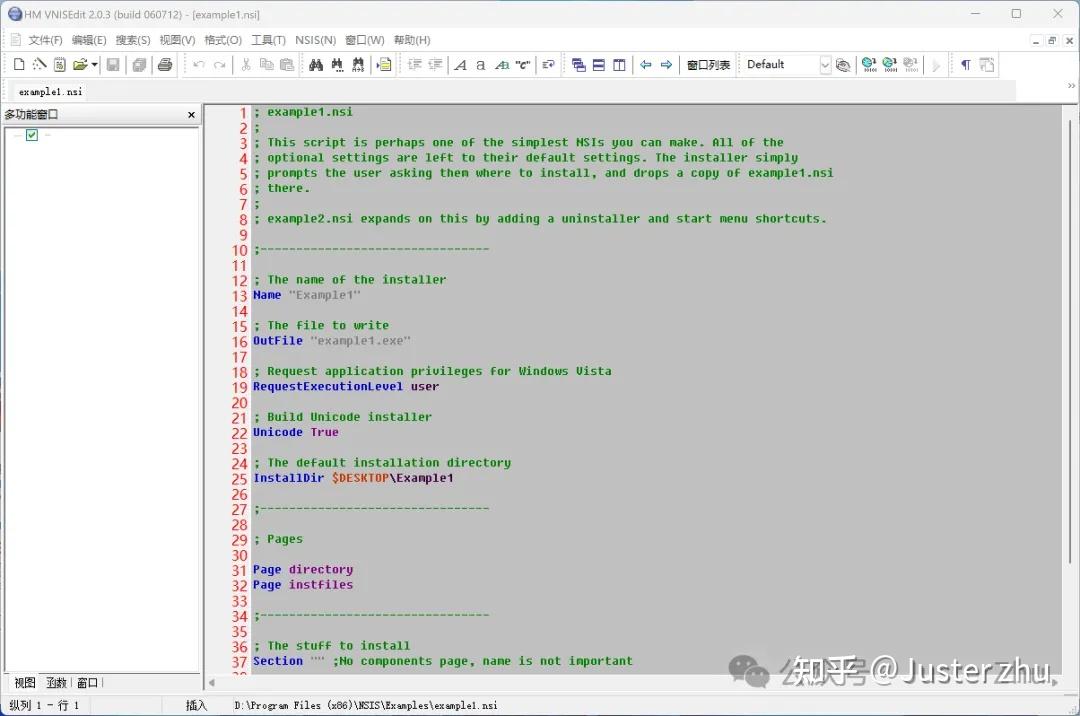This screenshot has width=1080, height=716.
Task: Open the 帮助(H) menu
Action: tap(412, 40)
